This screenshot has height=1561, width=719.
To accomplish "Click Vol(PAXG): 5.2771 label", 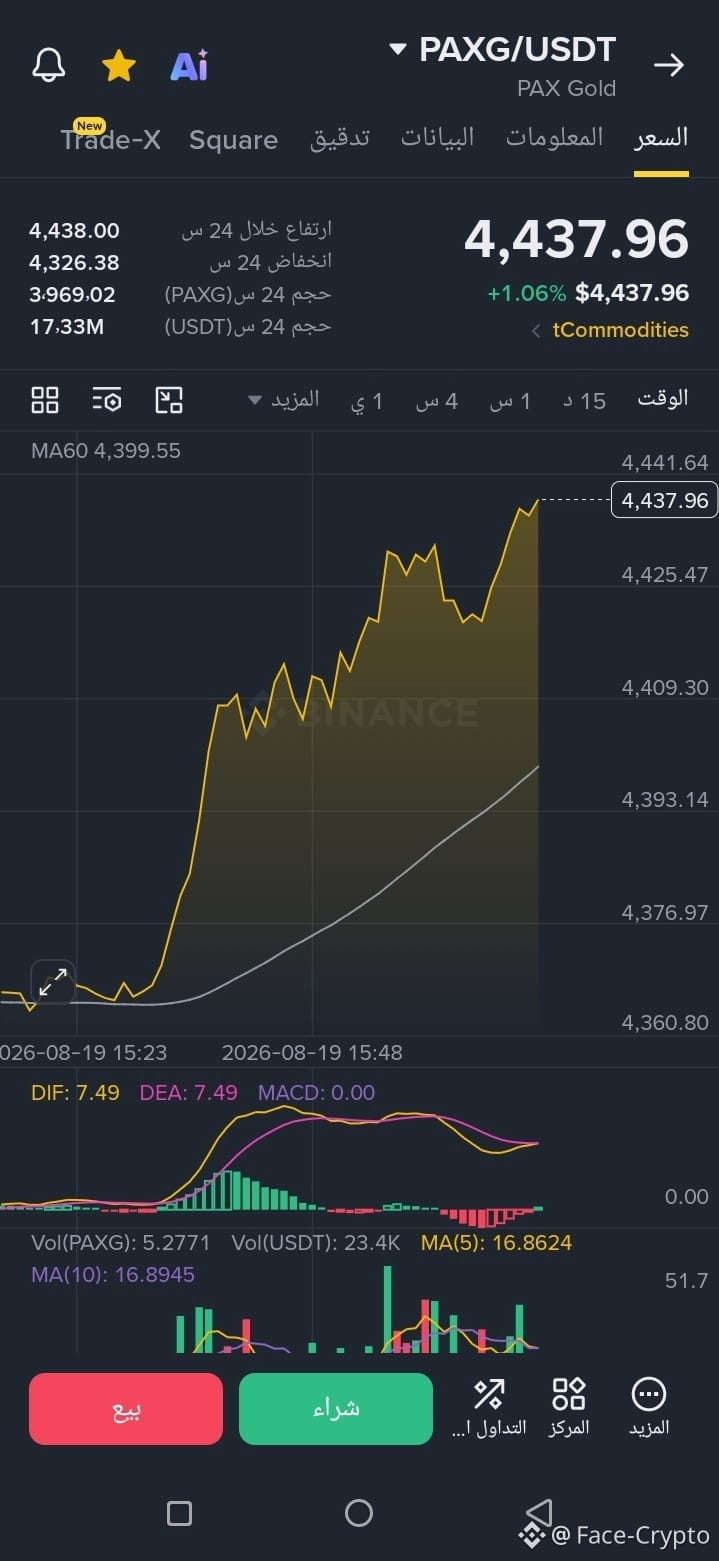I will [x=121, y=1243].
